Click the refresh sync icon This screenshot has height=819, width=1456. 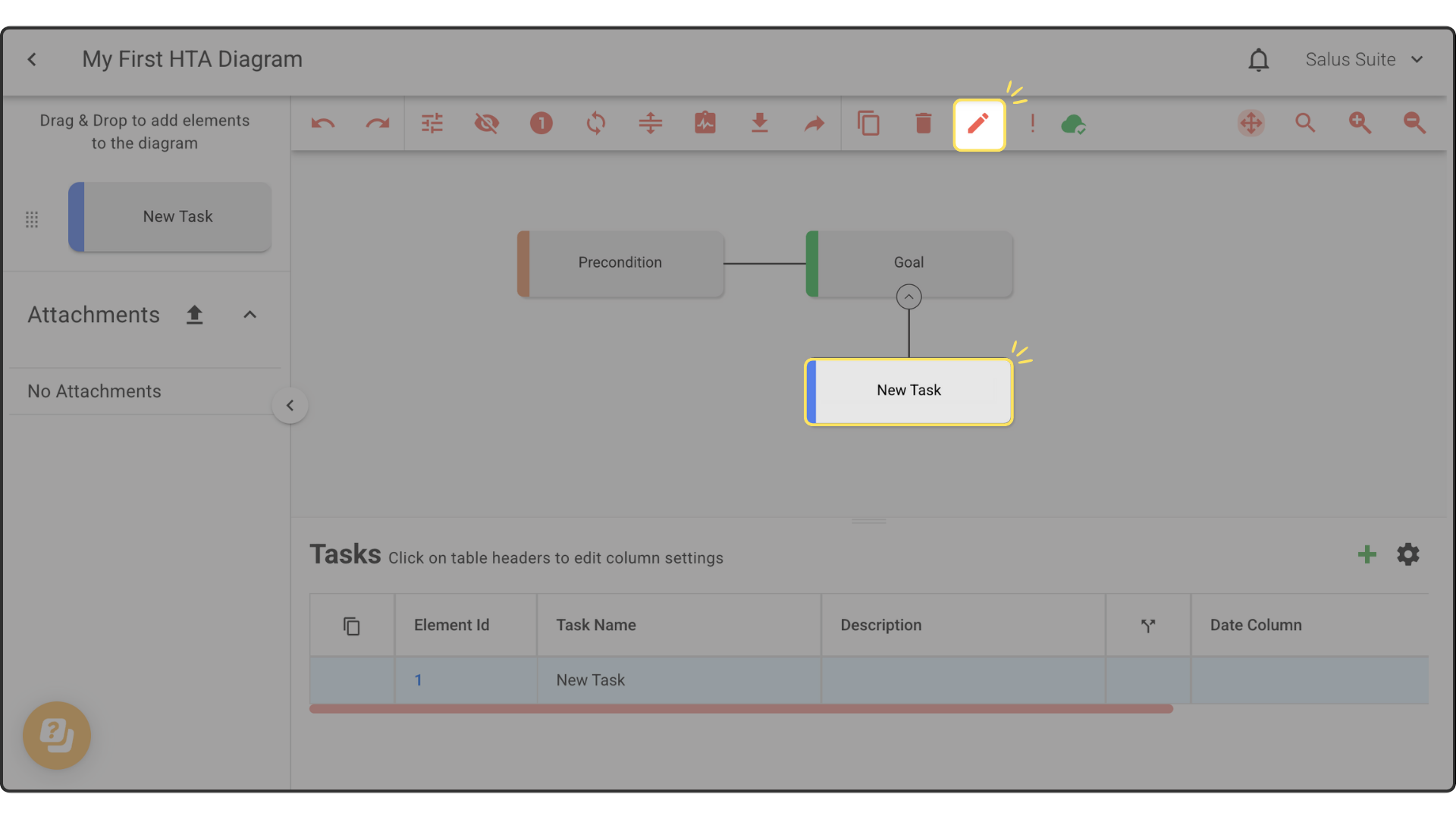click(596, 124)
